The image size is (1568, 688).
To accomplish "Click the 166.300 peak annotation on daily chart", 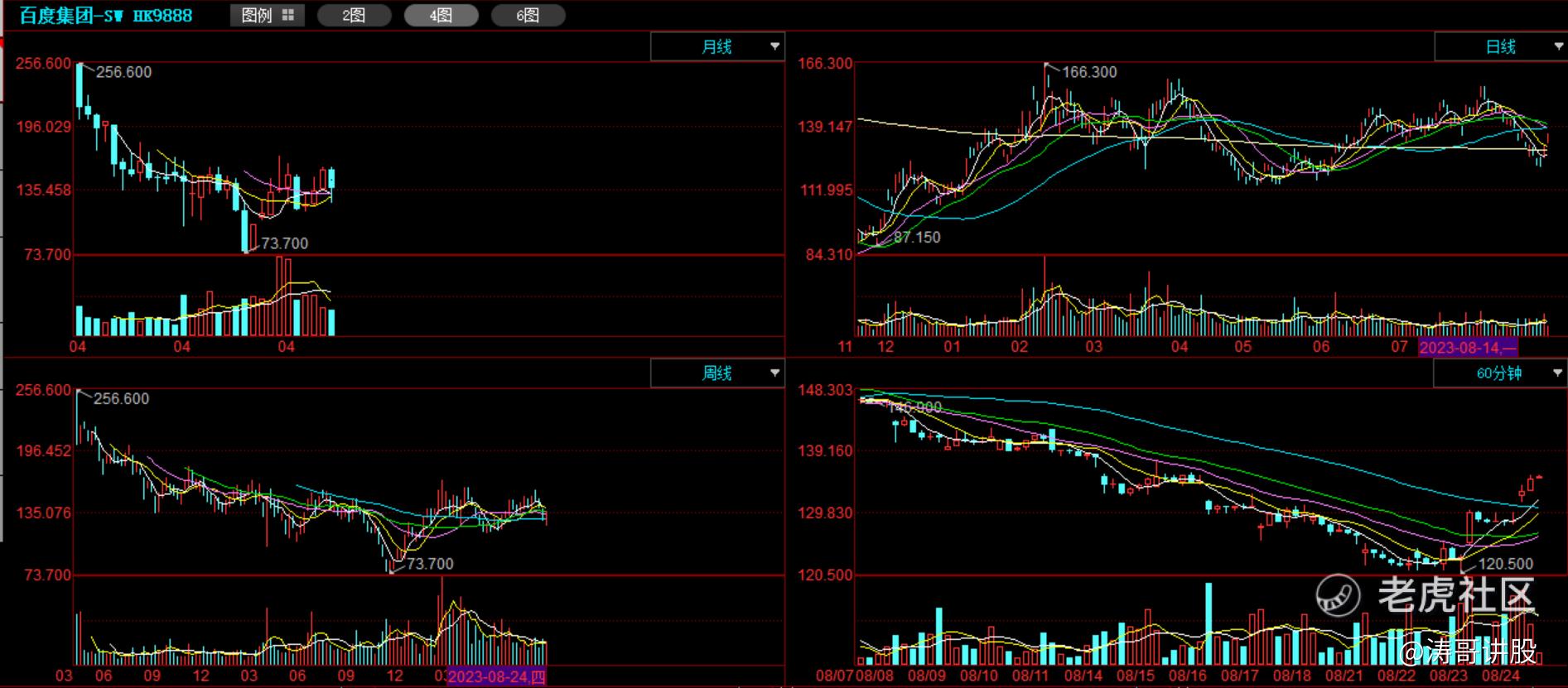I will [1089, 72].
